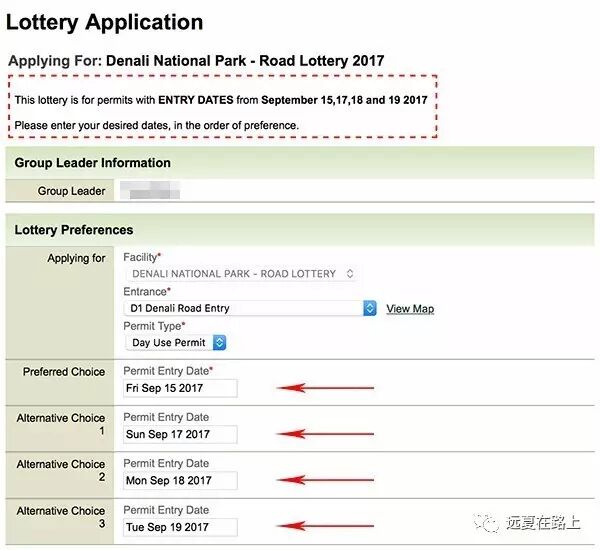Open the Facility dropdown for Denali Road Lottery
Screen dimensions: 600x550
coord(241,274)
